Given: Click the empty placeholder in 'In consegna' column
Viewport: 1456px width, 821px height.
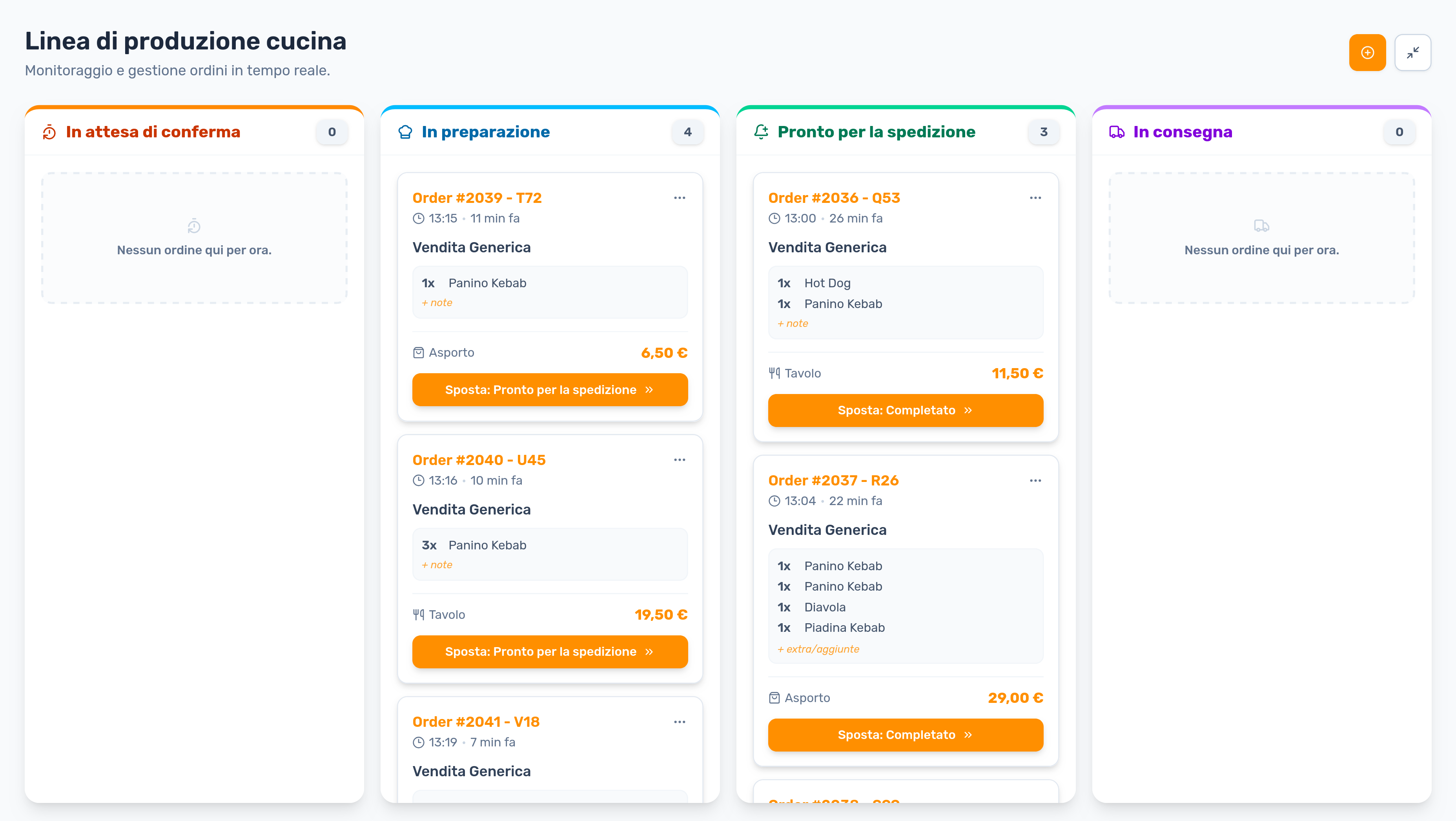Looking at the screenshot, I should (x=1261, y=237).
